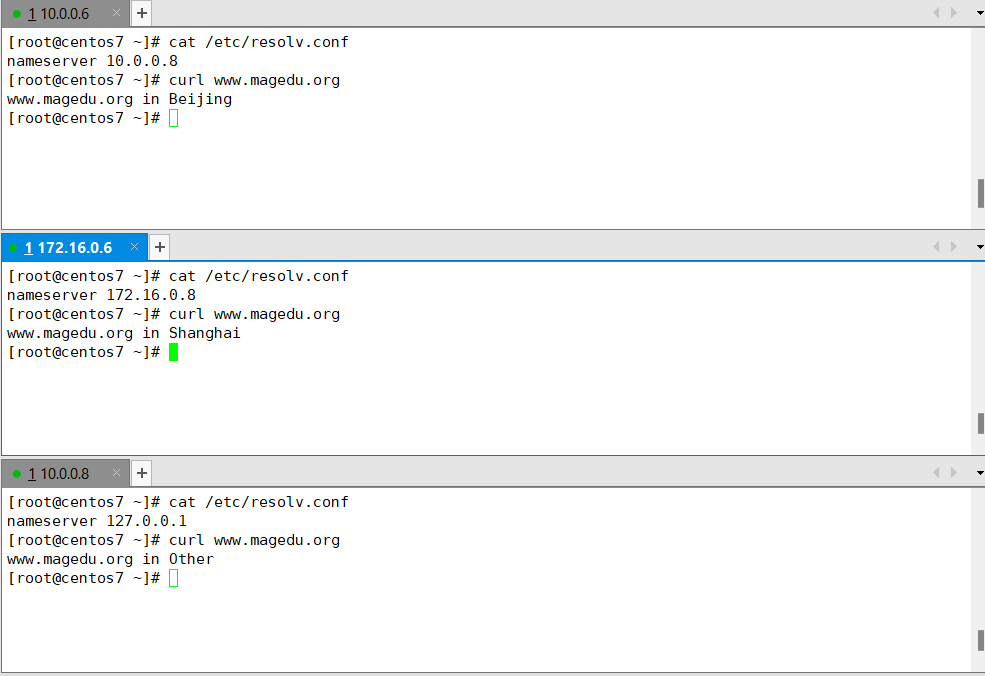Click scrollbar thumb in 10.0.0.6 pane

980,193
